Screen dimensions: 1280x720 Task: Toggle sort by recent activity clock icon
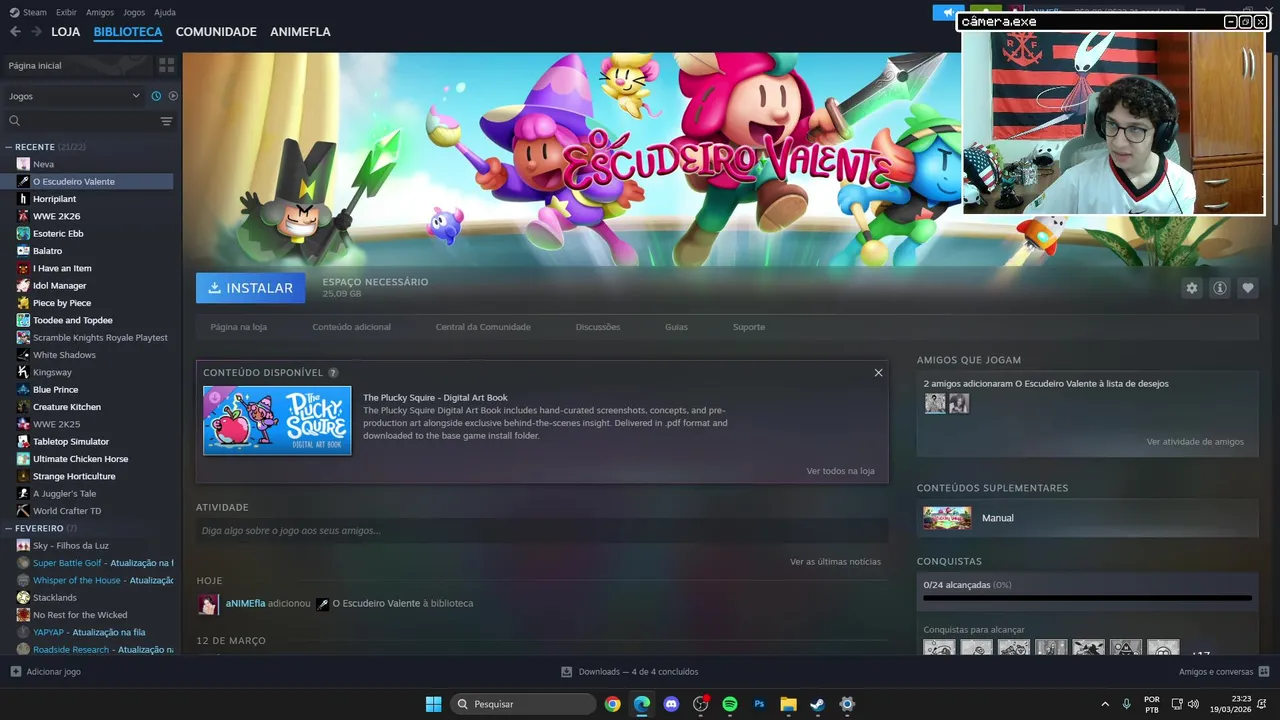pos(156,96)
